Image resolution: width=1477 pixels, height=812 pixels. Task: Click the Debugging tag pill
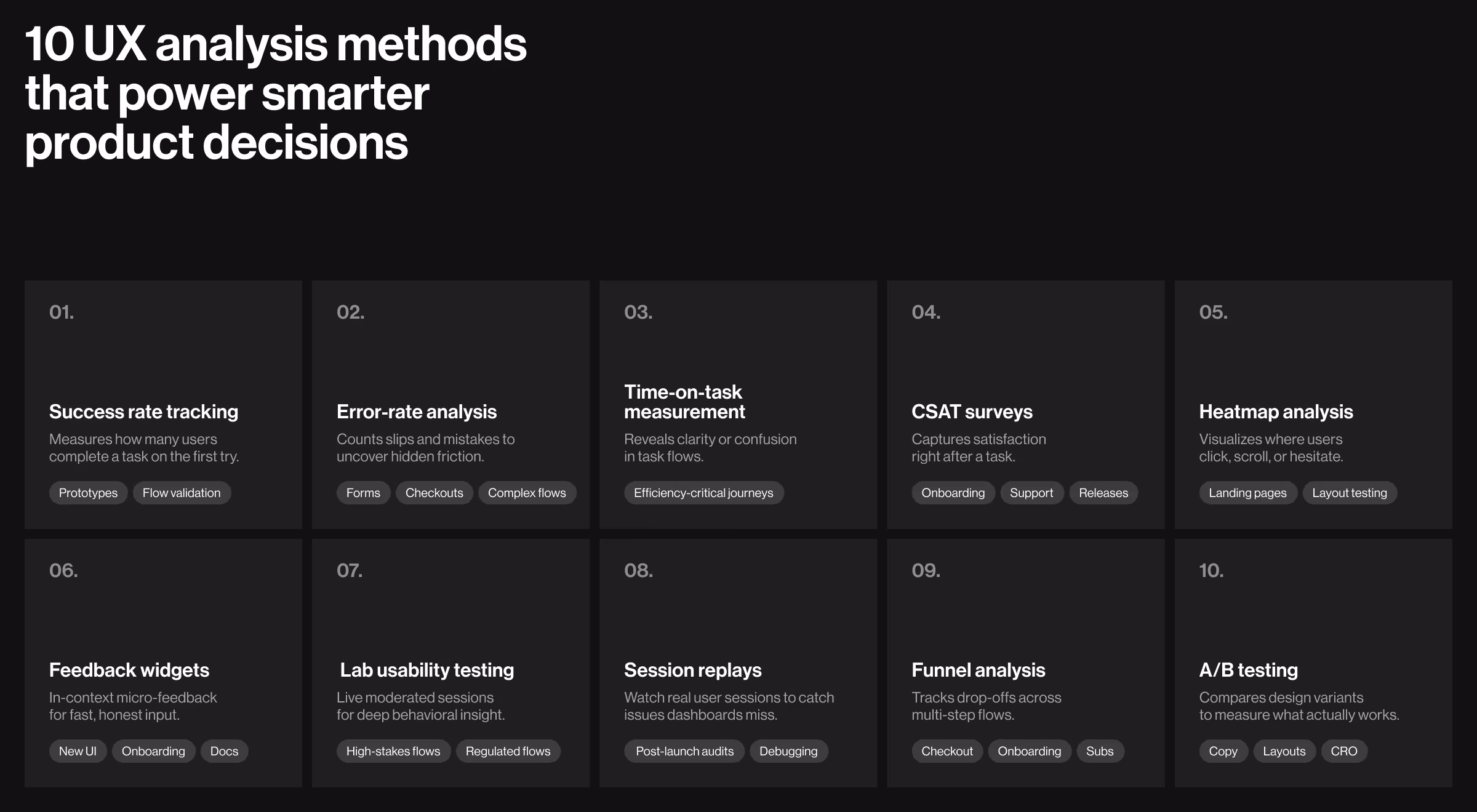click(788, 751)
